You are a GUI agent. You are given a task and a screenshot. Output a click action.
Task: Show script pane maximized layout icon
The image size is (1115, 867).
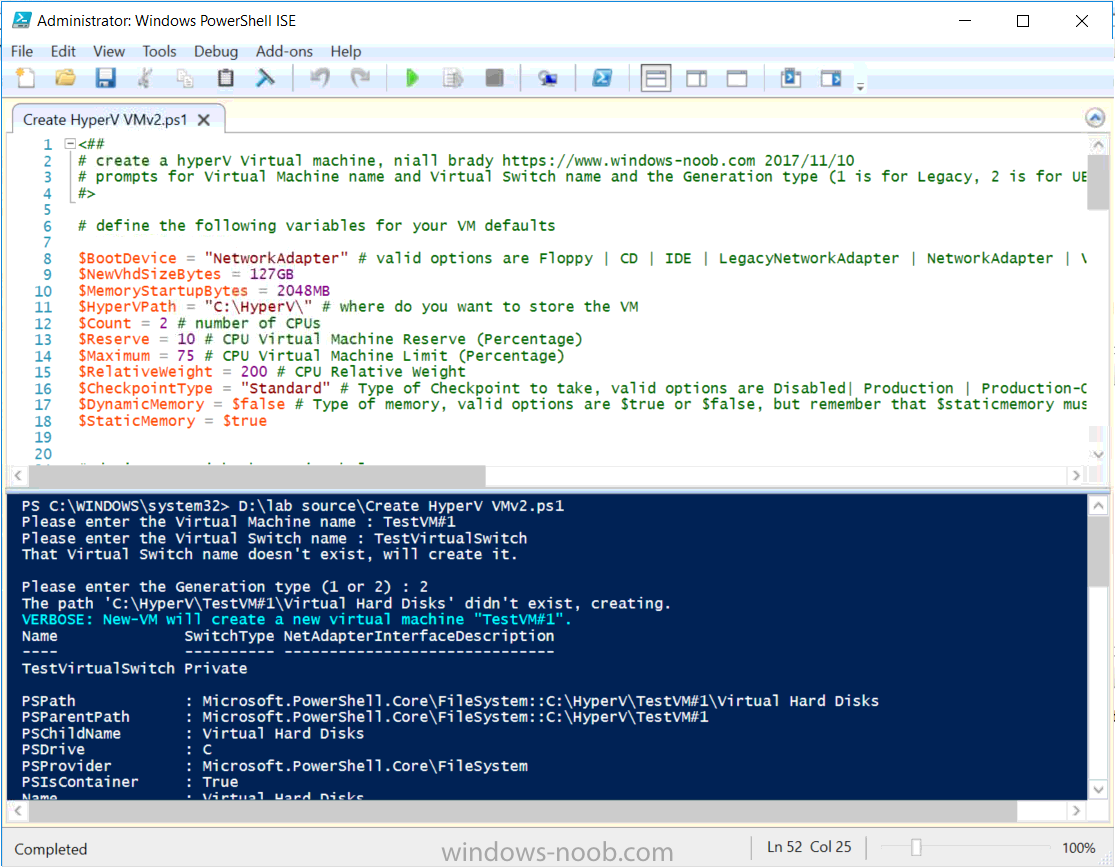click(x=737, y=78)
